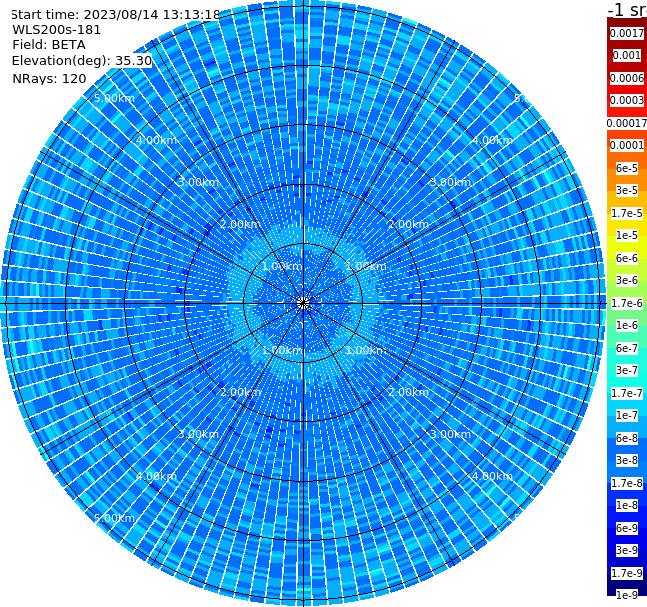Select the 0.0001 colorbar tick label
647x607 pixels.
coord(627,145)
